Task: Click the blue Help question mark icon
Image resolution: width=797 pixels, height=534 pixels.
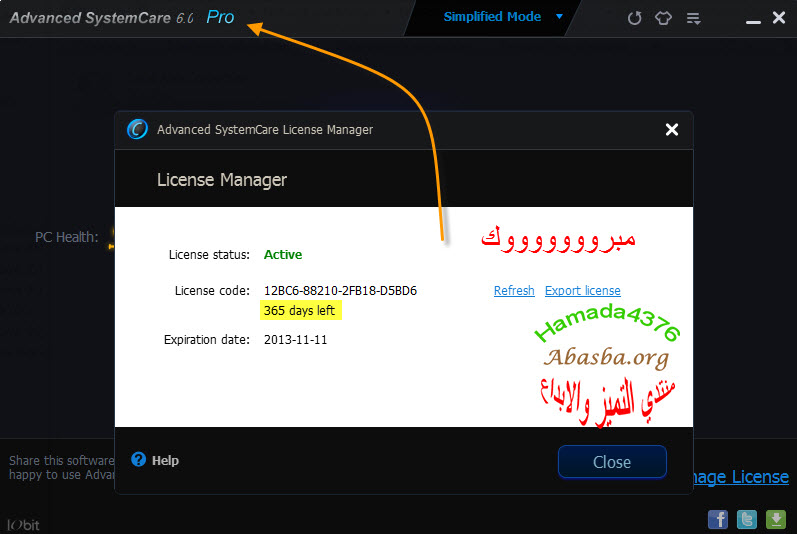Action: [138, 459]
